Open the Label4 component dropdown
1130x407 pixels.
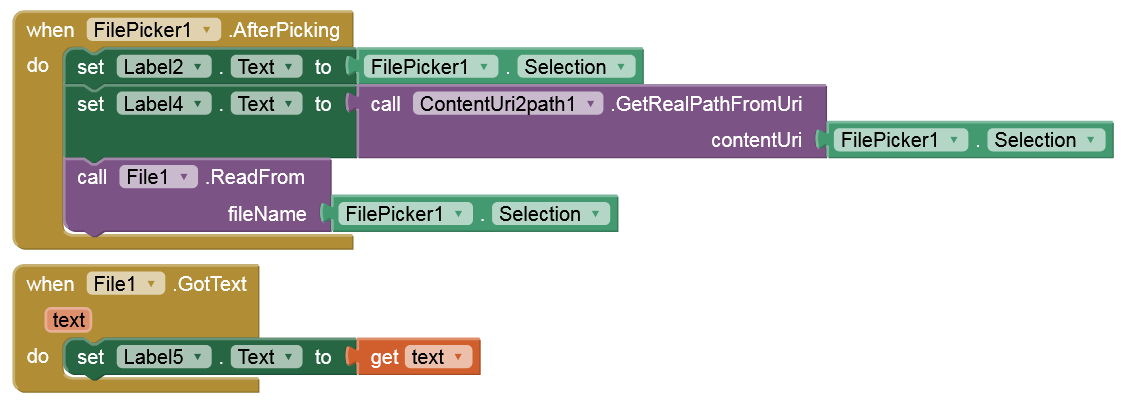click(197, 104)
